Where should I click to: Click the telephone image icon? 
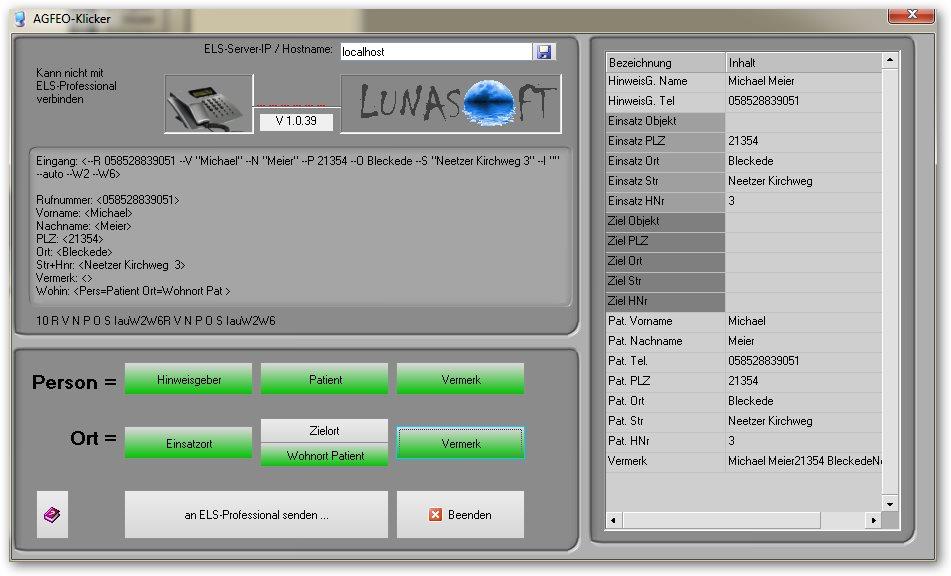(208, 103)
